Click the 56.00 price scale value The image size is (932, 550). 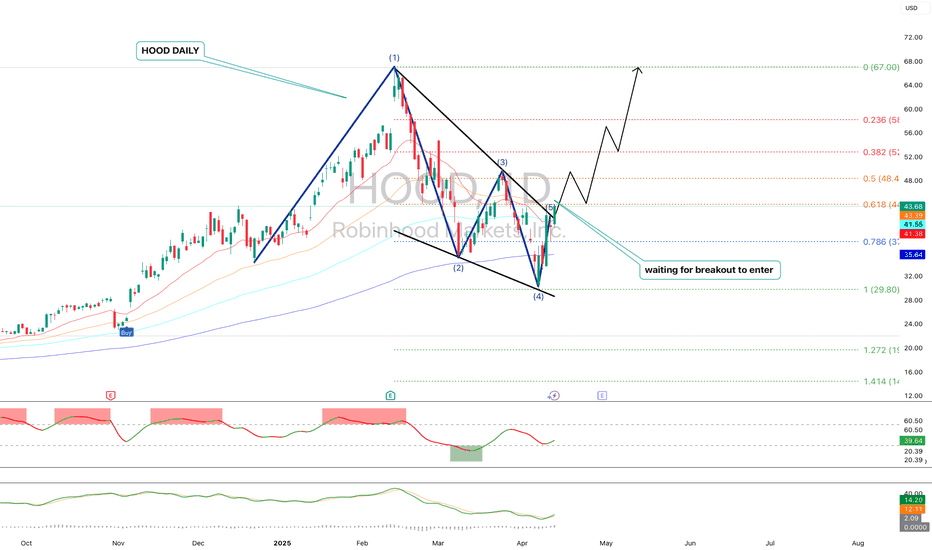[913, 133]
